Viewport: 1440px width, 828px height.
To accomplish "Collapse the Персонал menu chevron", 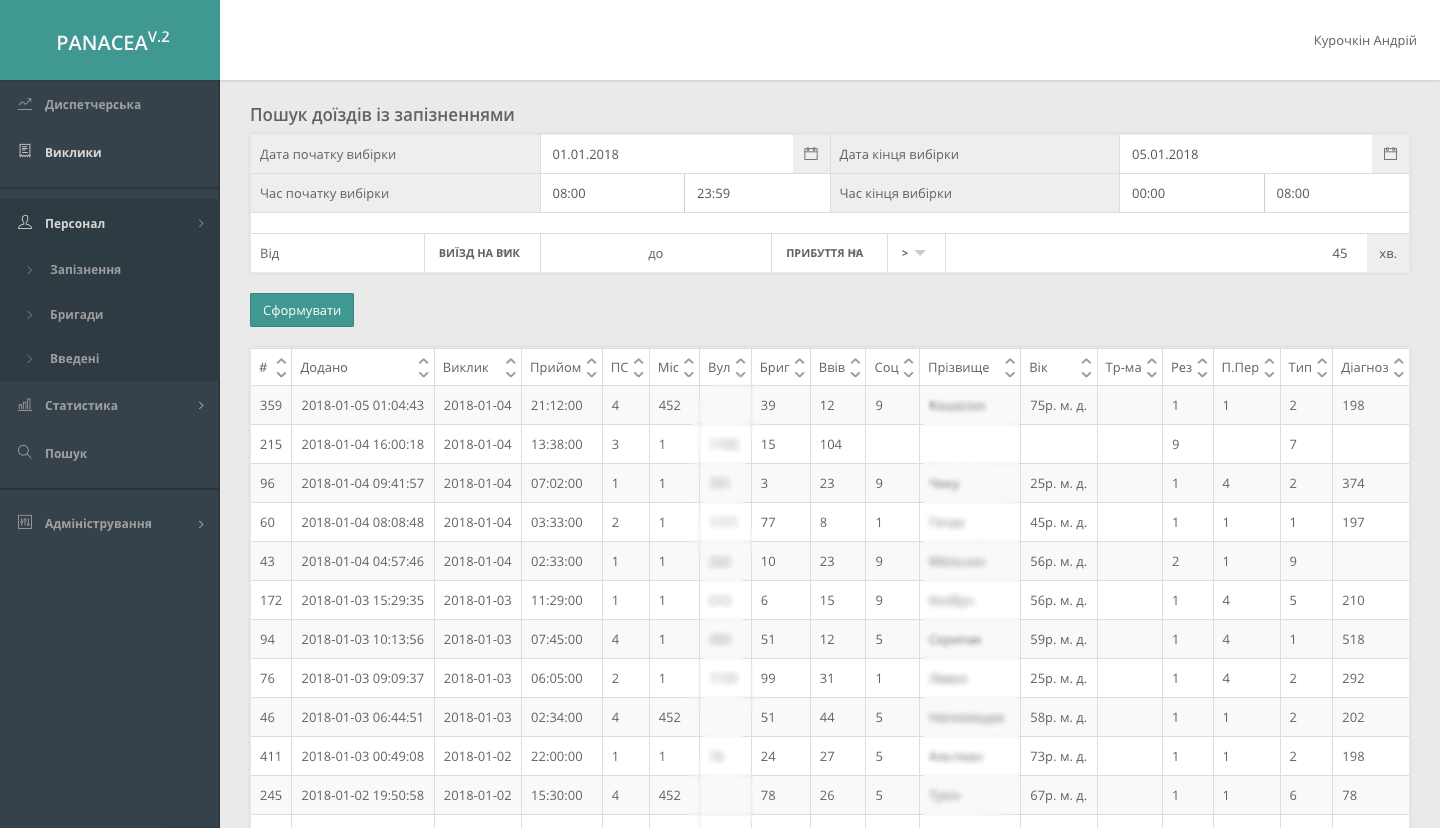I will point(201,224).
